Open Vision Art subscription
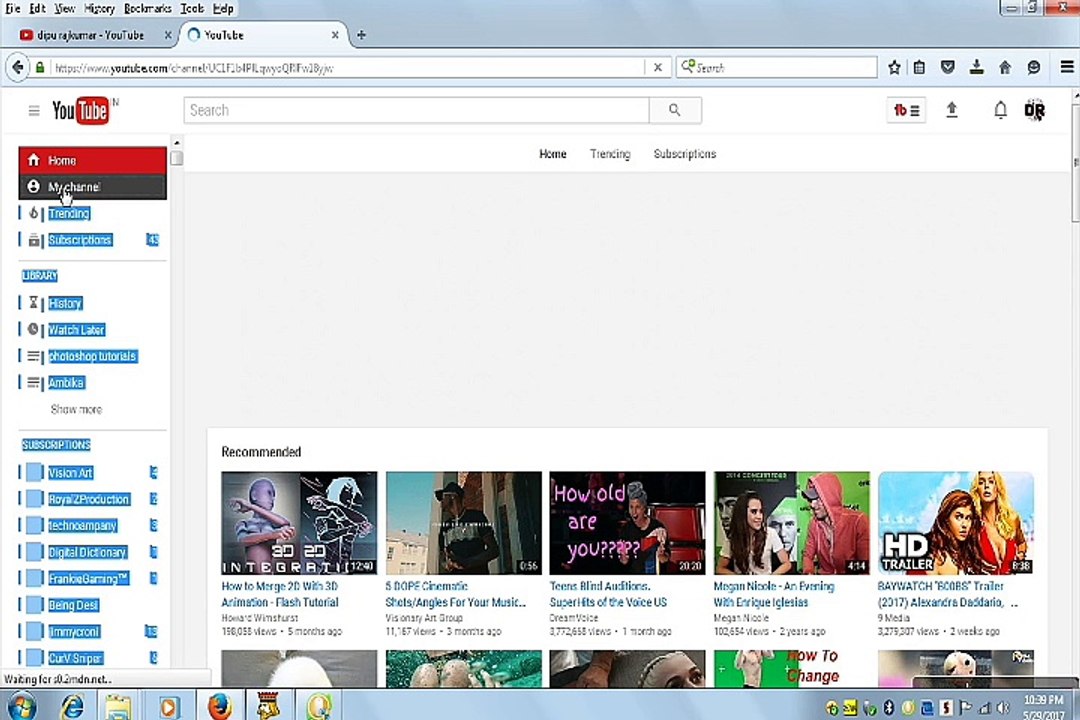 pos(70,473)
